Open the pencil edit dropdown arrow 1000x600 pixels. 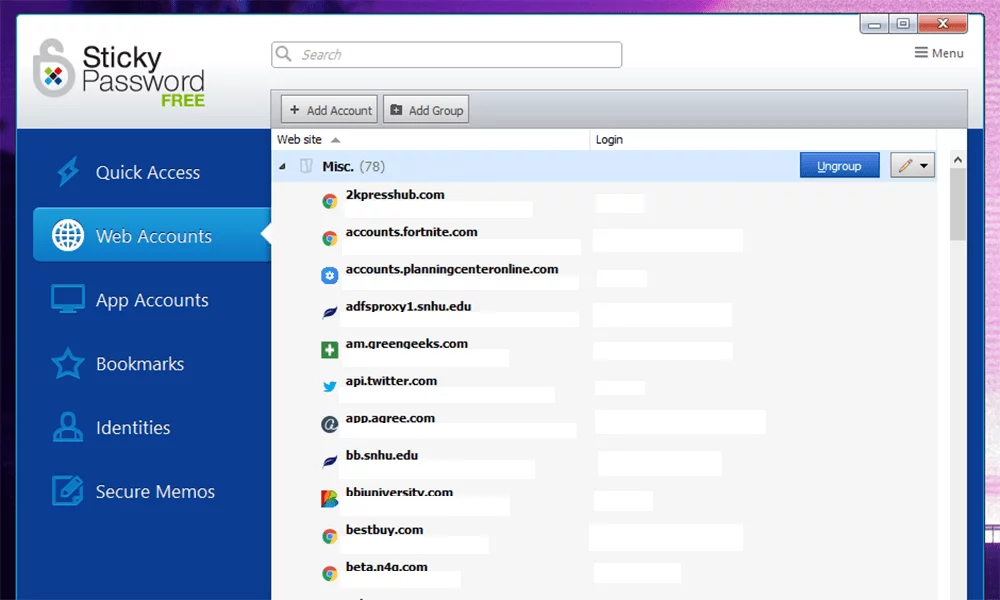pyautogui.click(x=924, y=166)
